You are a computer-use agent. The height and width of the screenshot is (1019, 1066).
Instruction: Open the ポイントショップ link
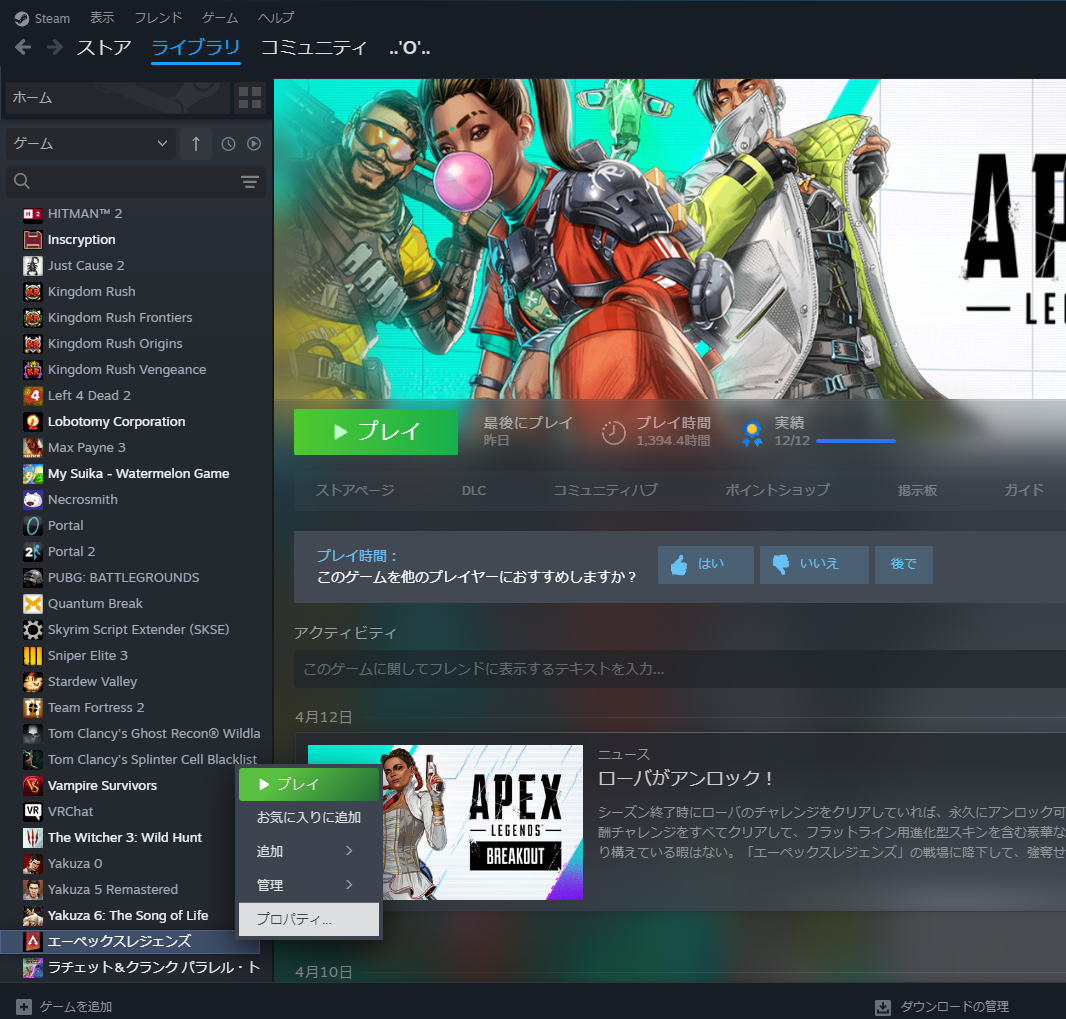click(x=777, y=490)
